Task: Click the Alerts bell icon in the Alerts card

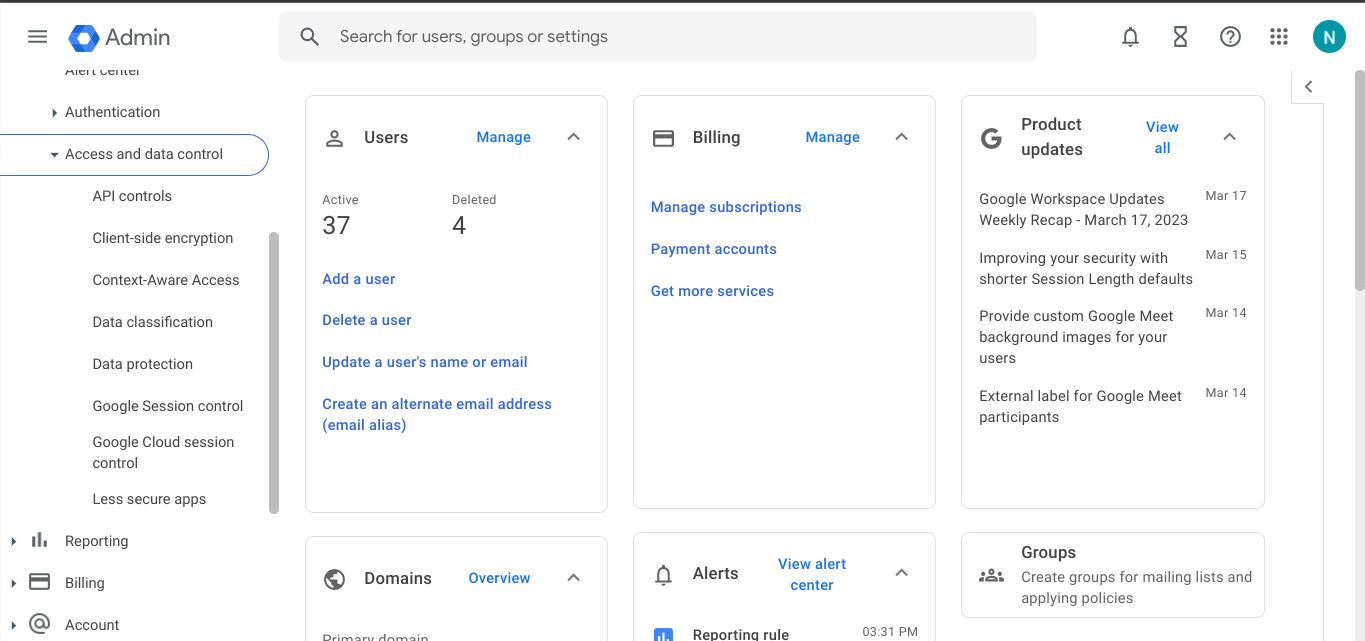Action: 663,575
